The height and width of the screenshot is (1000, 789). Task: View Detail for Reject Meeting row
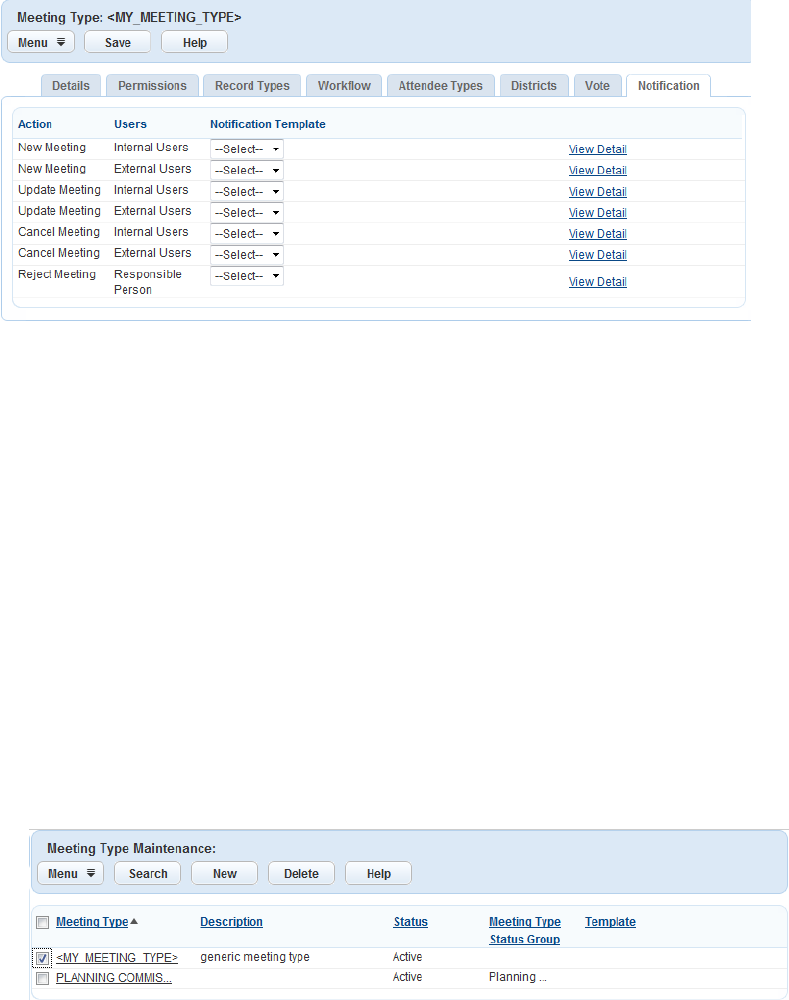click(x=598, y=281)
